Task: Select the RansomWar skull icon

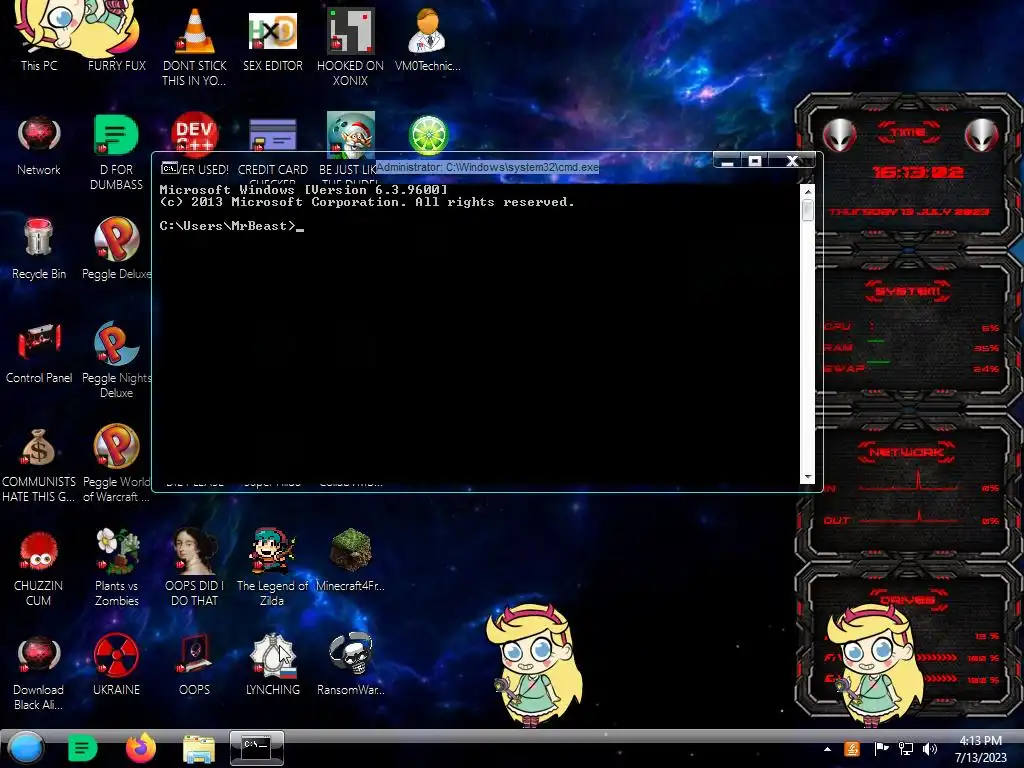Action: [350, 665]
